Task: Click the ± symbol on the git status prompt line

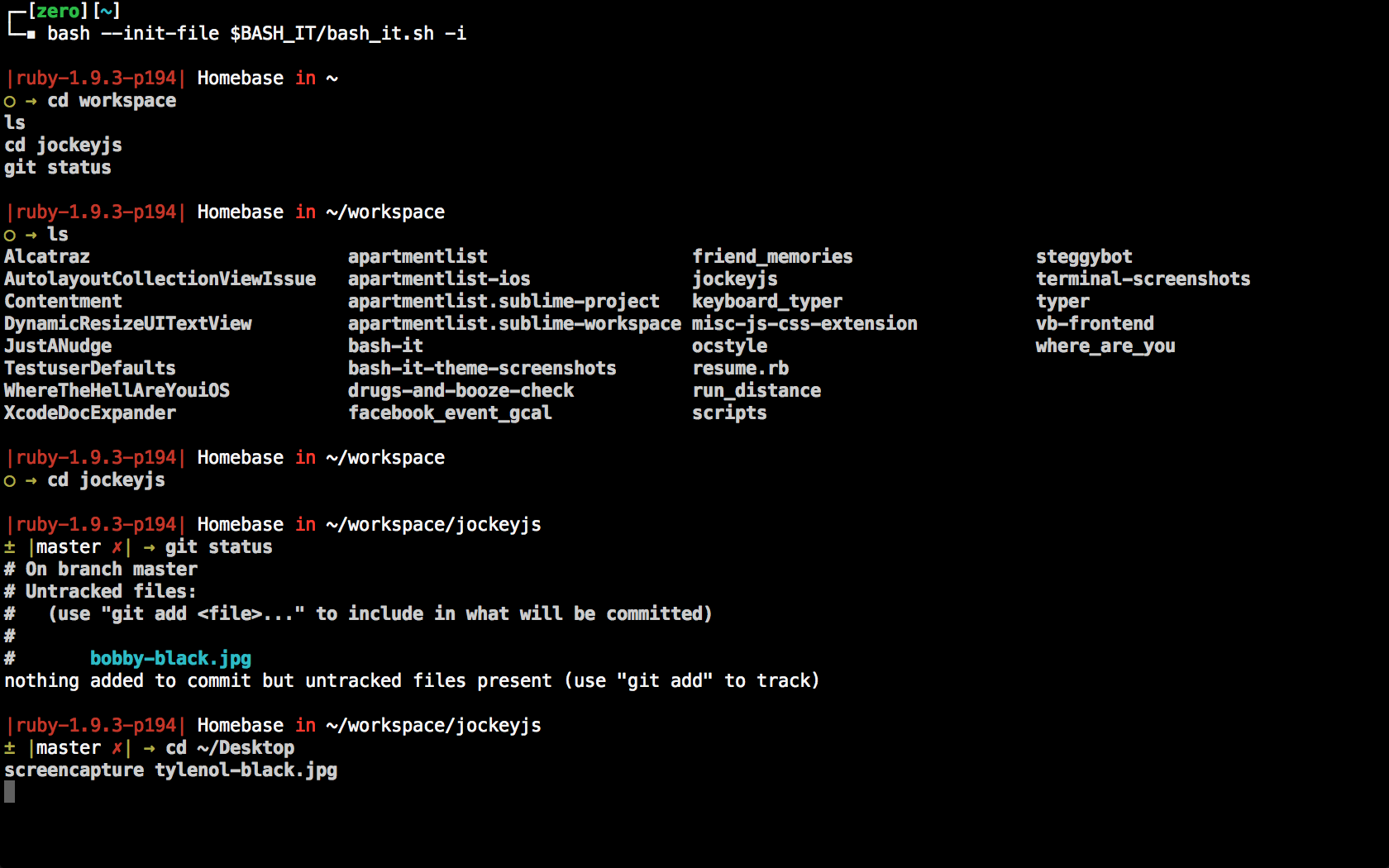Action: point(10,547)
